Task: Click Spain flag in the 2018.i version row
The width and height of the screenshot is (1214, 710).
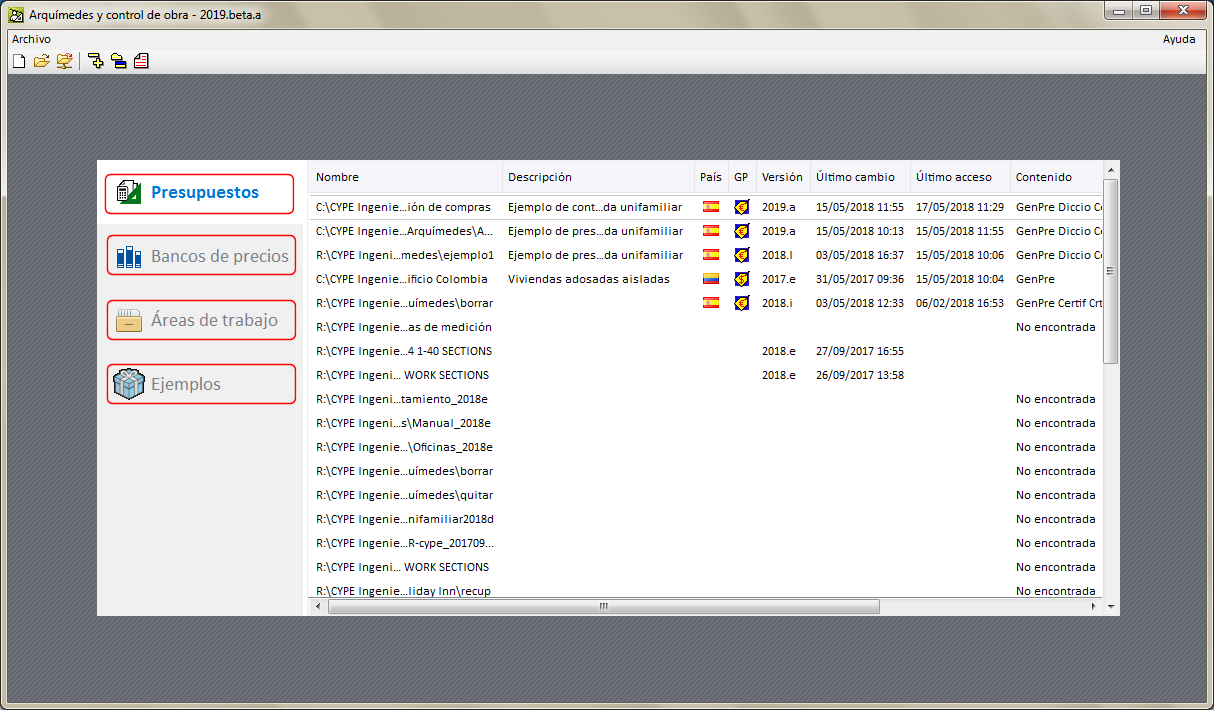Action: (x=711, y=303)
